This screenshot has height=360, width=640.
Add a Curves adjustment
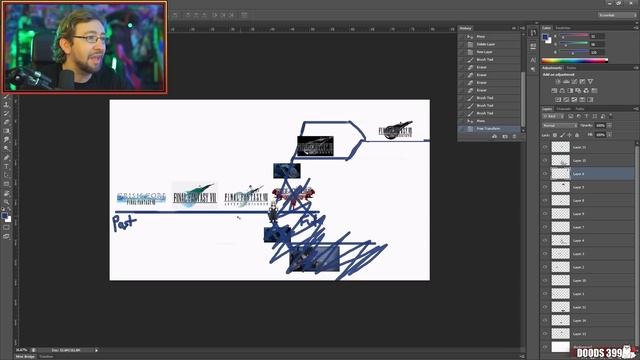pos(574,82)
